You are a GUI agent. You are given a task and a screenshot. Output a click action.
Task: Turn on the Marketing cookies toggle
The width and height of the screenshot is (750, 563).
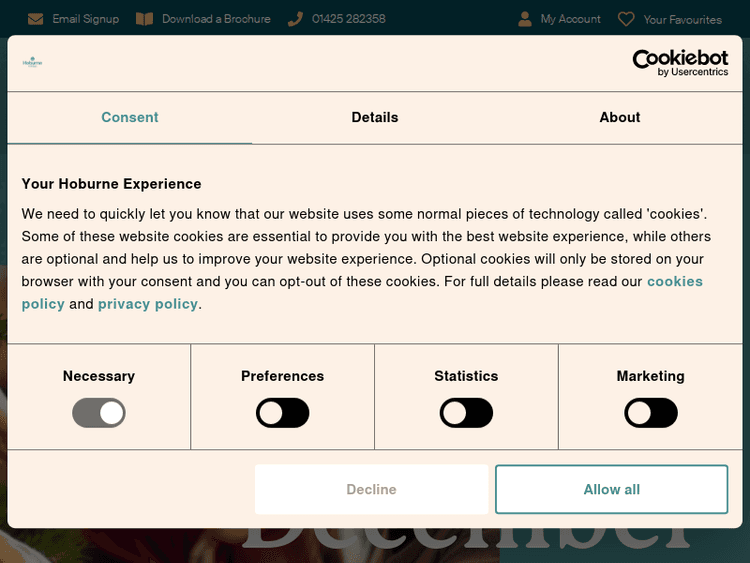tap(651, 413)
